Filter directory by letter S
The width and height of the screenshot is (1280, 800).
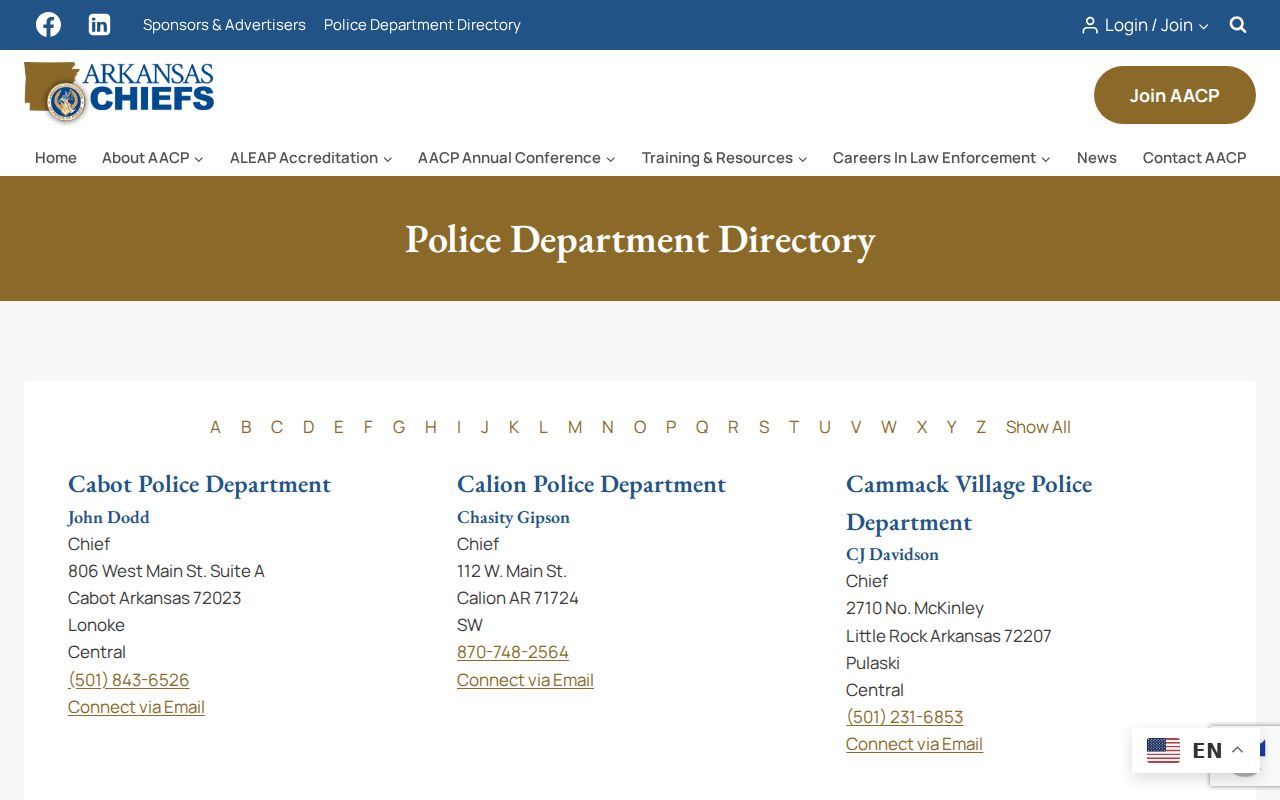pyautogui.click(x=764, y=427)
